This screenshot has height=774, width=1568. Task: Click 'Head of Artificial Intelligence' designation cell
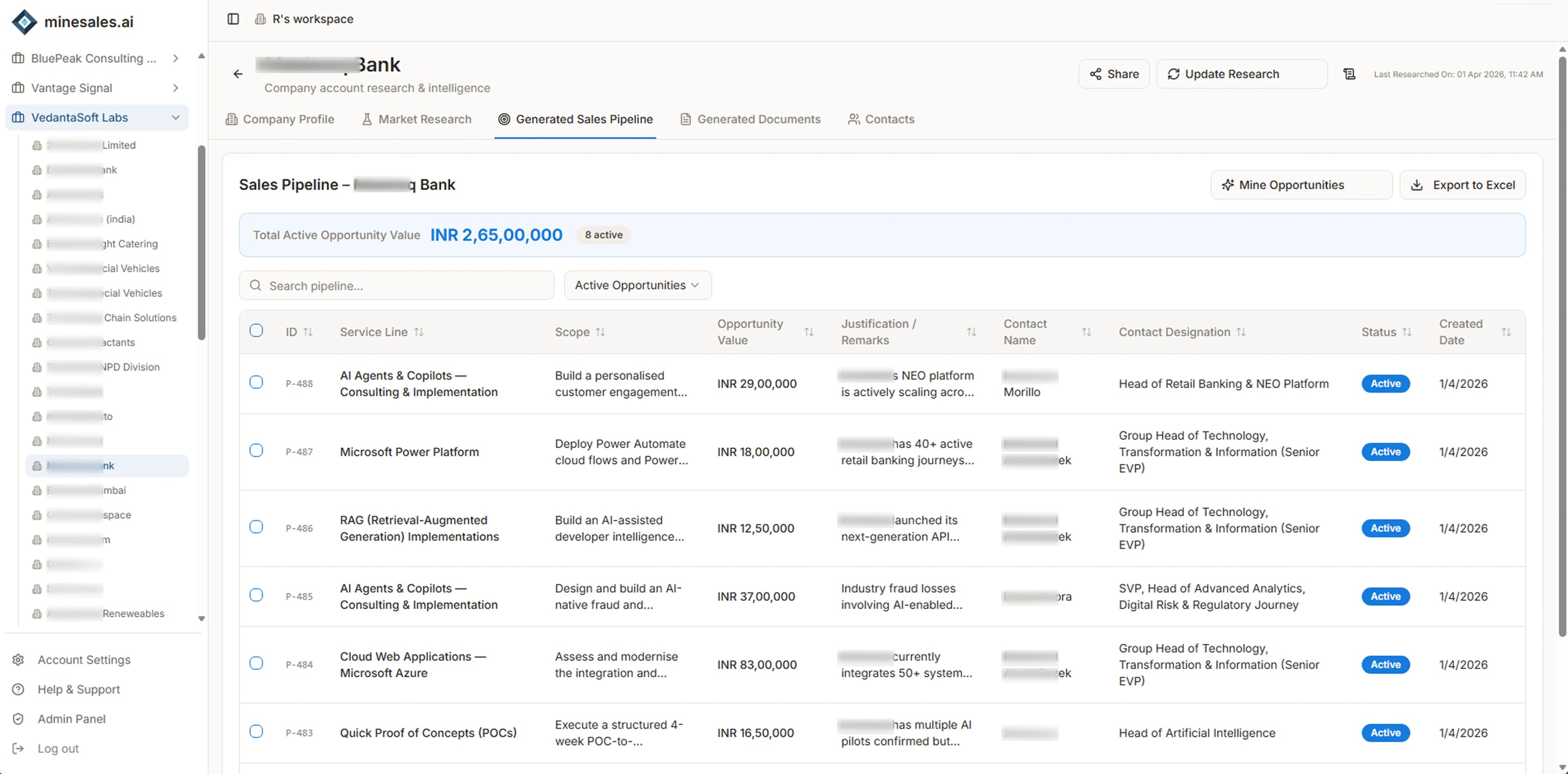[x=1197, y=733]
